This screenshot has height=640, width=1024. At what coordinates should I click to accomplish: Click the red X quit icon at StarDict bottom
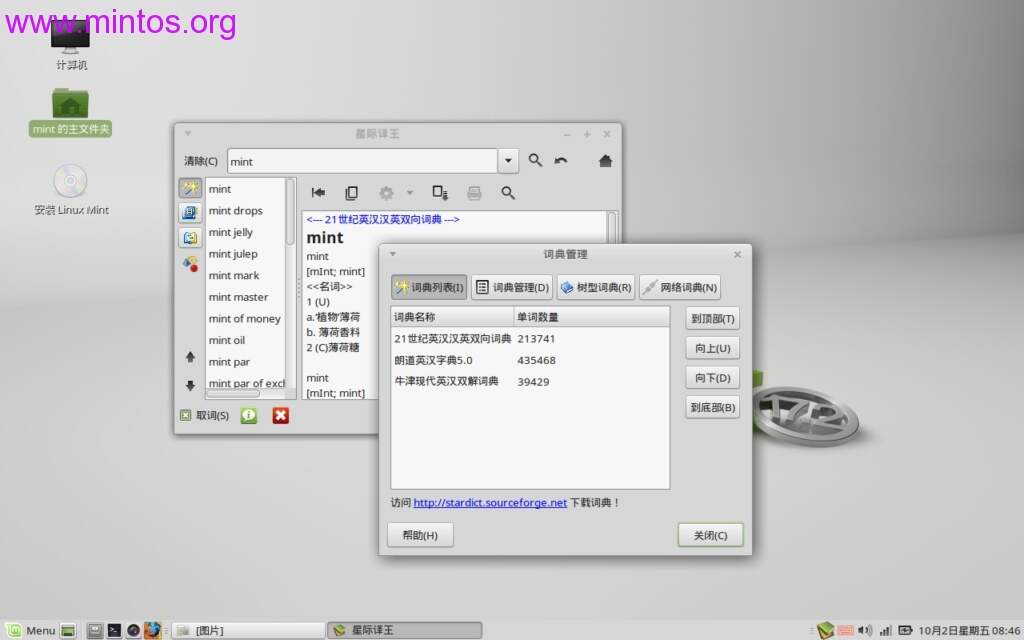point(281,415)
